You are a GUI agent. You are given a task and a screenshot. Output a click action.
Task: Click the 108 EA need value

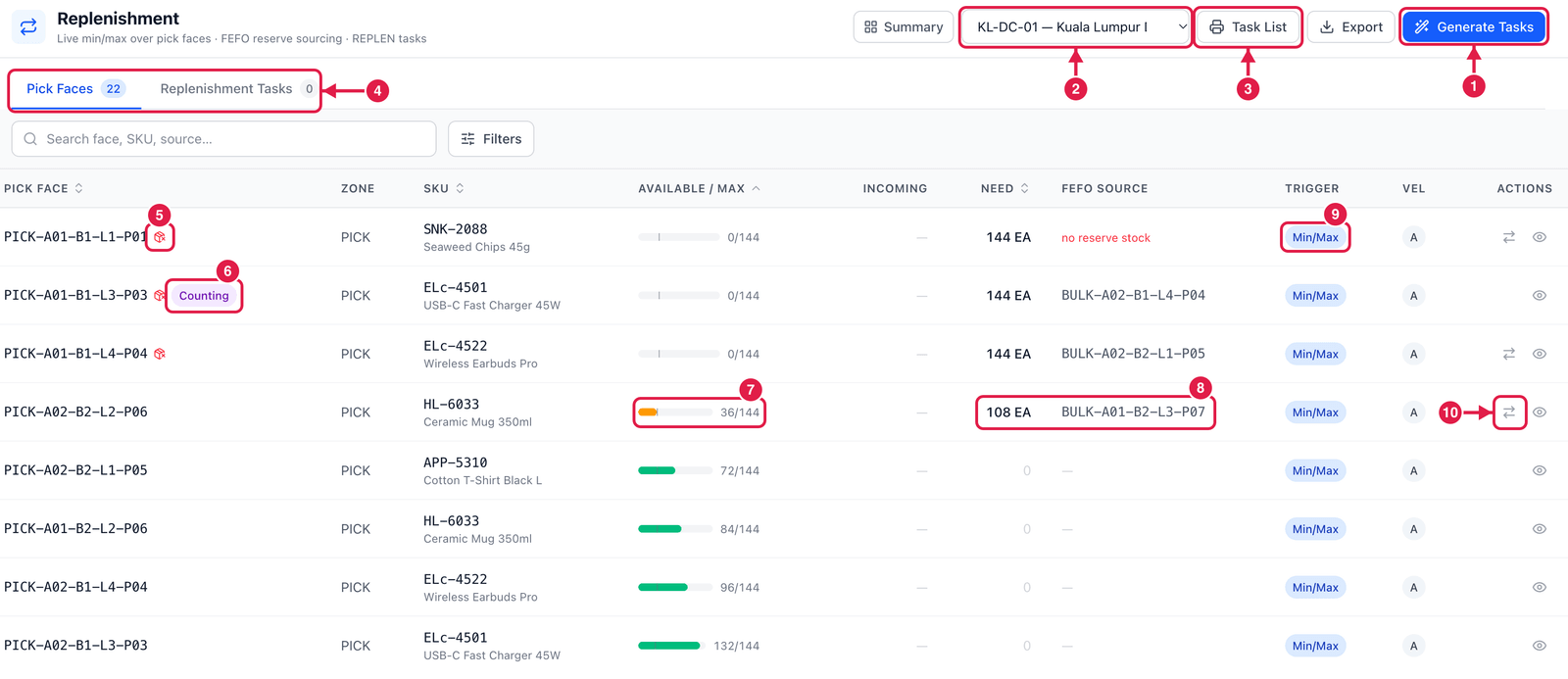pos(1008,412)
